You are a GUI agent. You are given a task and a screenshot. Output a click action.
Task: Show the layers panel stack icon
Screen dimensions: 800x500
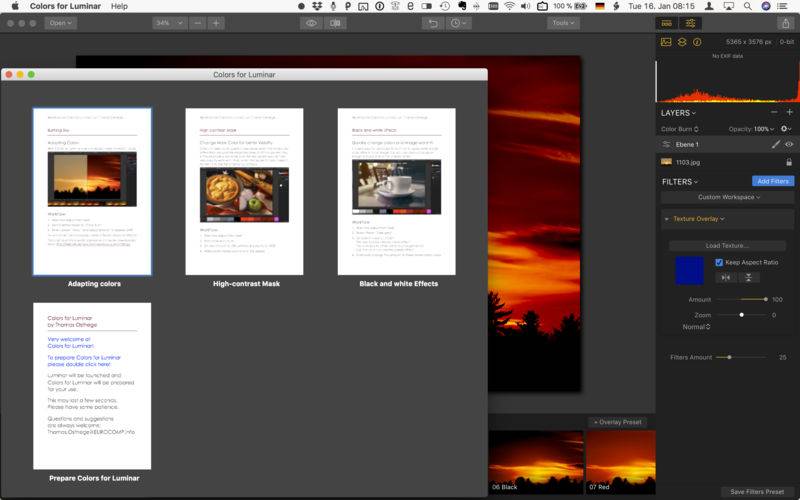pyautogui.click(x=682, y=42)
